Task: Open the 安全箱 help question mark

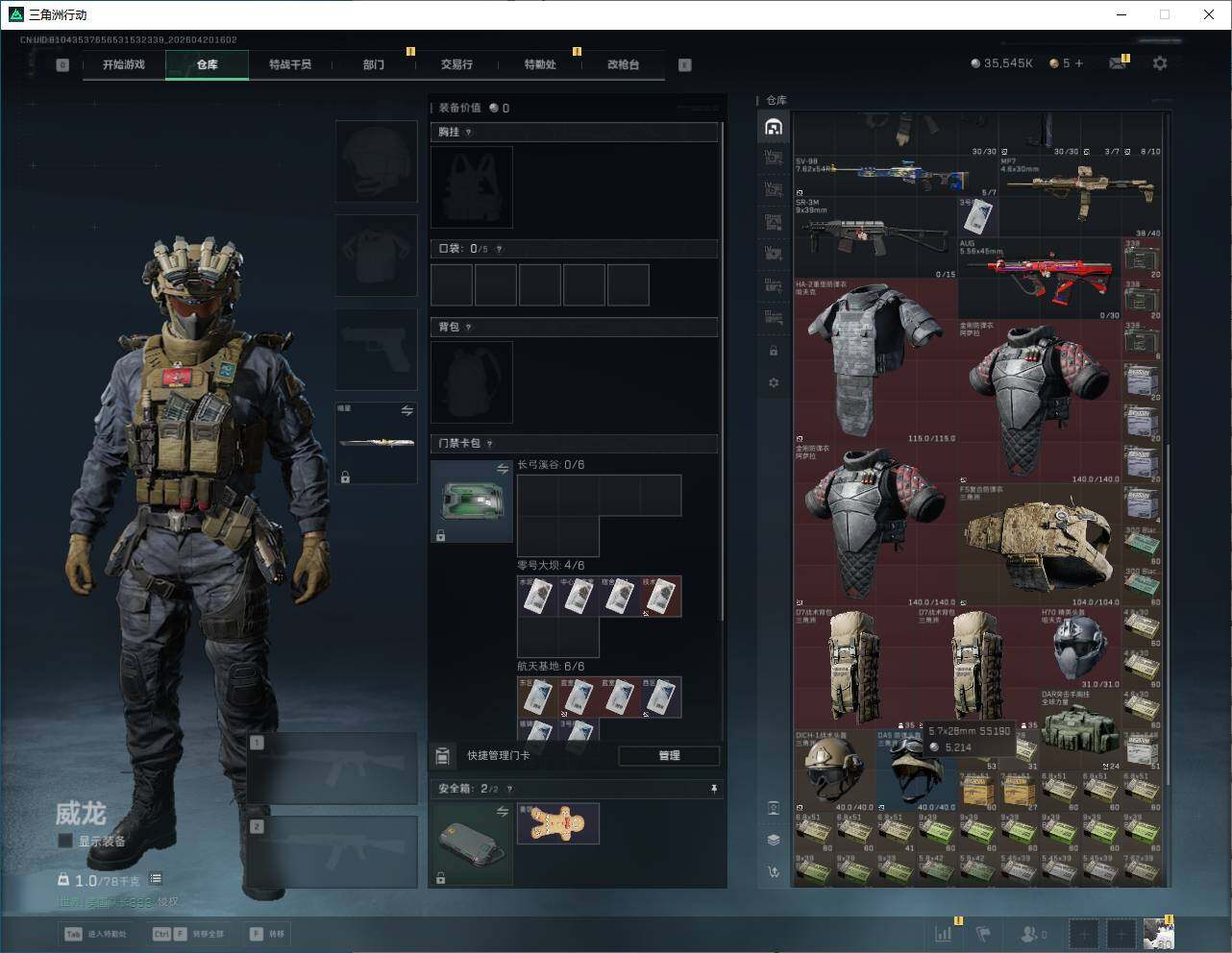Action: 509,789
